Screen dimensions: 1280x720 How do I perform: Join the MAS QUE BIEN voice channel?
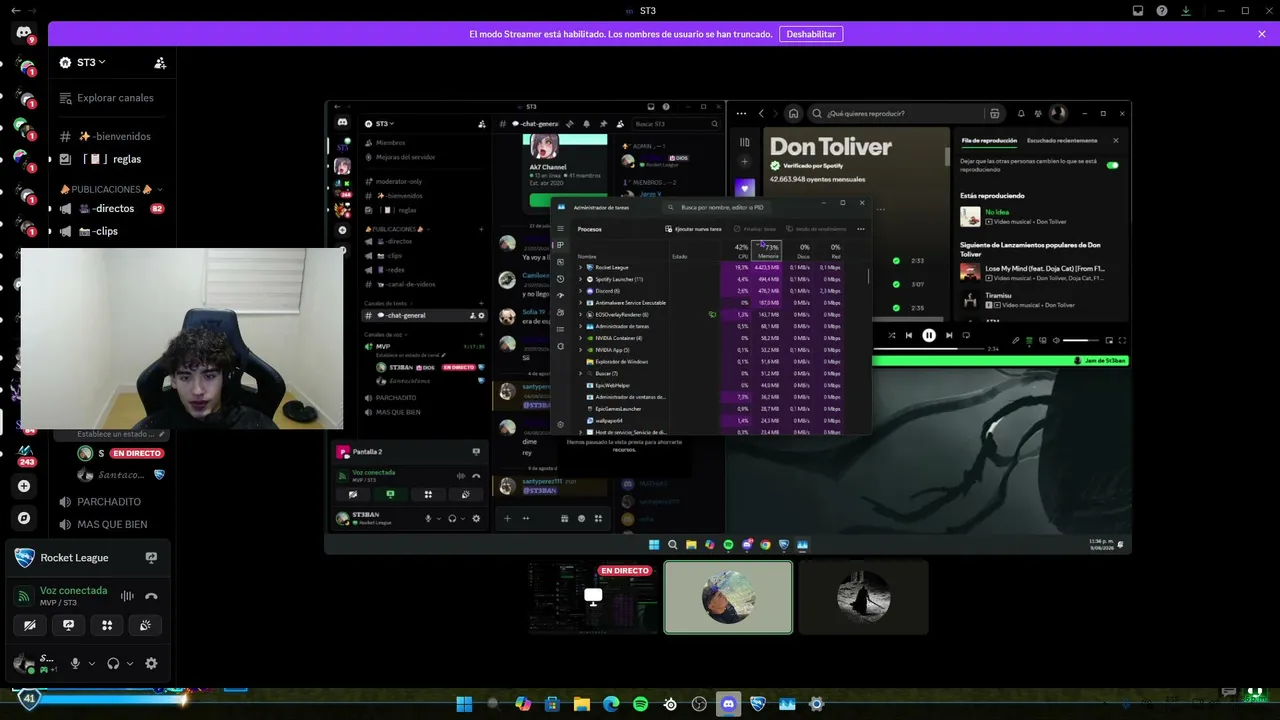112,524
